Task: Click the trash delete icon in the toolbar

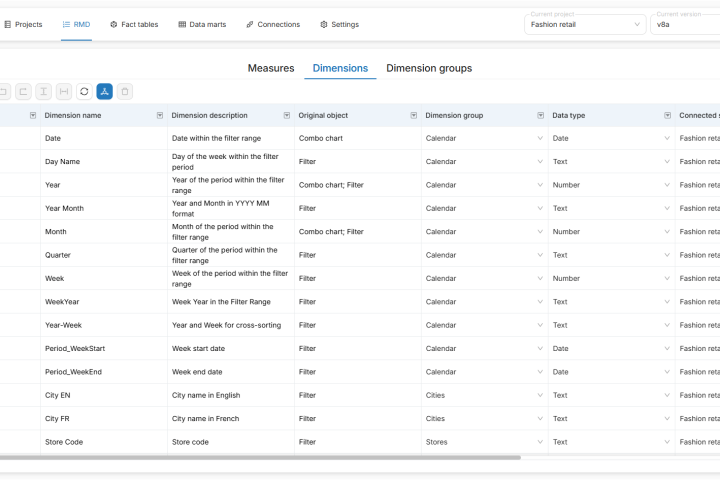Action: tap(124, 92)
